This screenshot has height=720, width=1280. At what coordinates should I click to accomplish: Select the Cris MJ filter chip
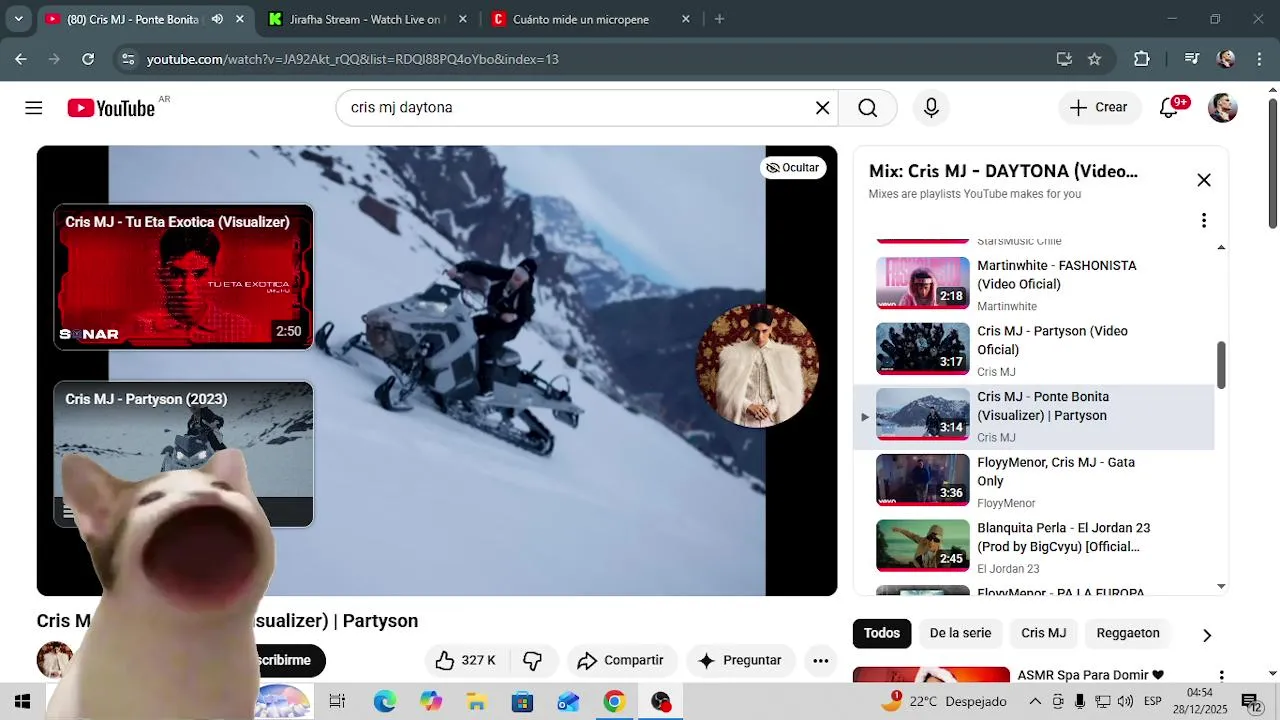point(1043,633)
